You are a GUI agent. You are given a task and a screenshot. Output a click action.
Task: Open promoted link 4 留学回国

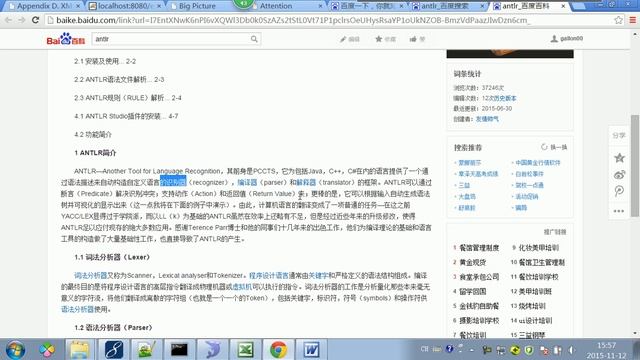point(473,291)
